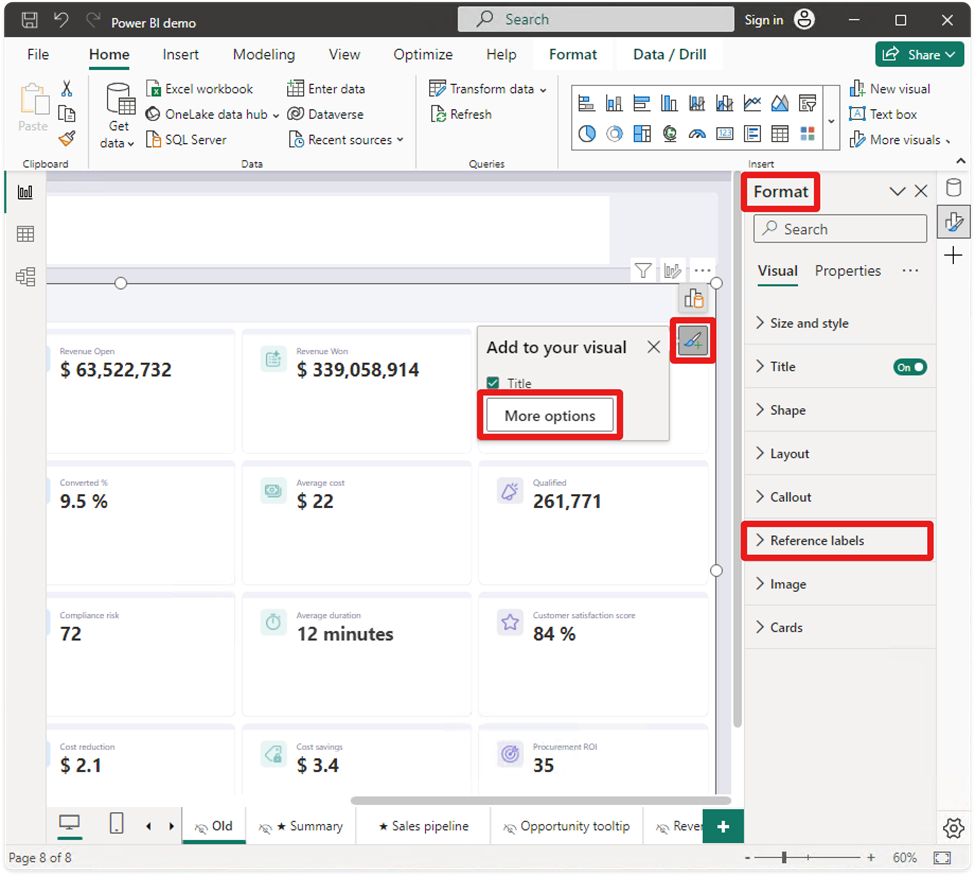Expand the Image section

click(x=839, y=584)
